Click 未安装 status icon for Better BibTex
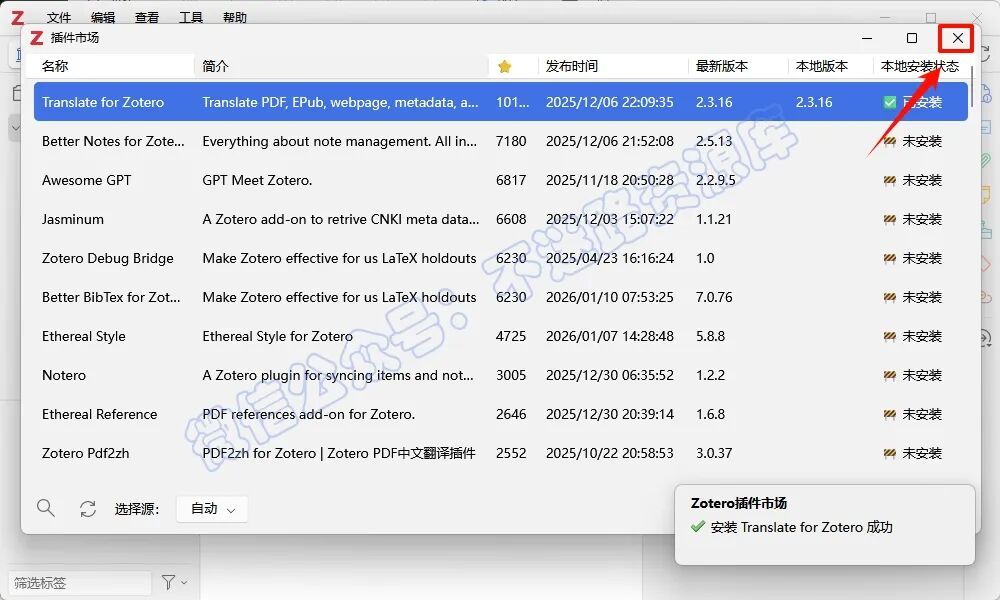This screenshot has width=1000, height=600. click(890, 297)
